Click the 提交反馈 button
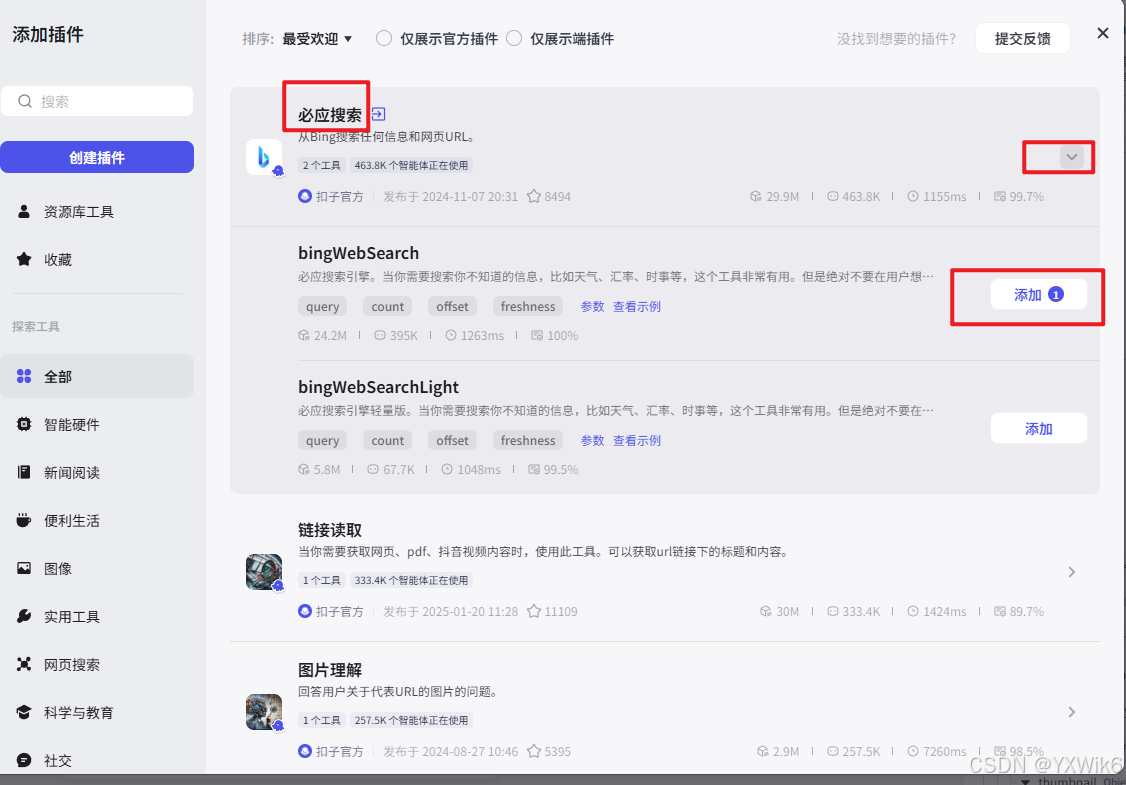 (x=1023, y=38)
